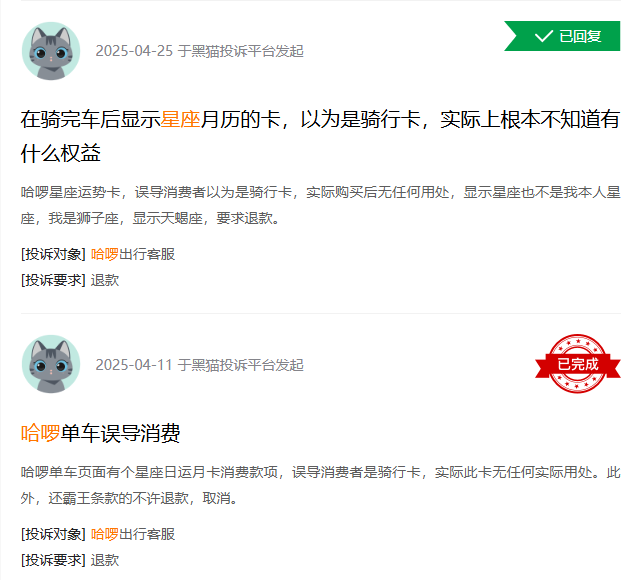Open complaint titled 哈啰单车误导消费

point(100,433)
